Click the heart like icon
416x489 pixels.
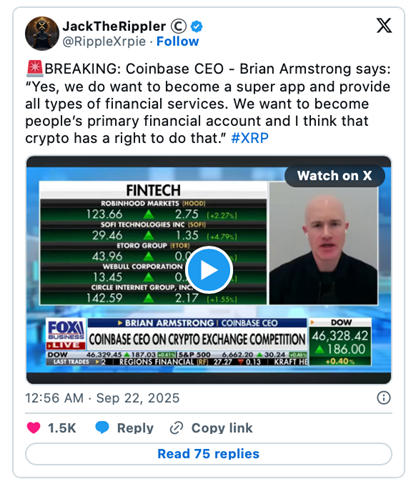[33, 428]
